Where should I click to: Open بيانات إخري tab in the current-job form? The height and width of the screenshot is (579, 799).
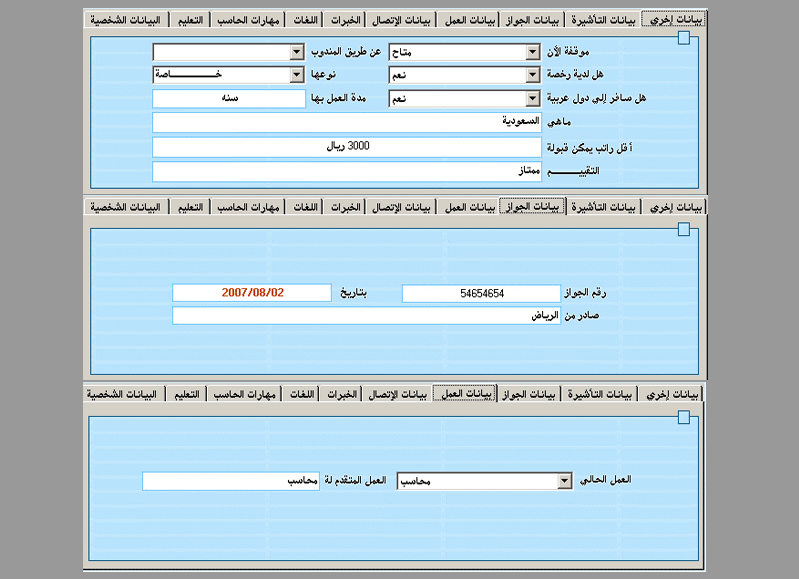pyautogui.click(x=672, y=394)
